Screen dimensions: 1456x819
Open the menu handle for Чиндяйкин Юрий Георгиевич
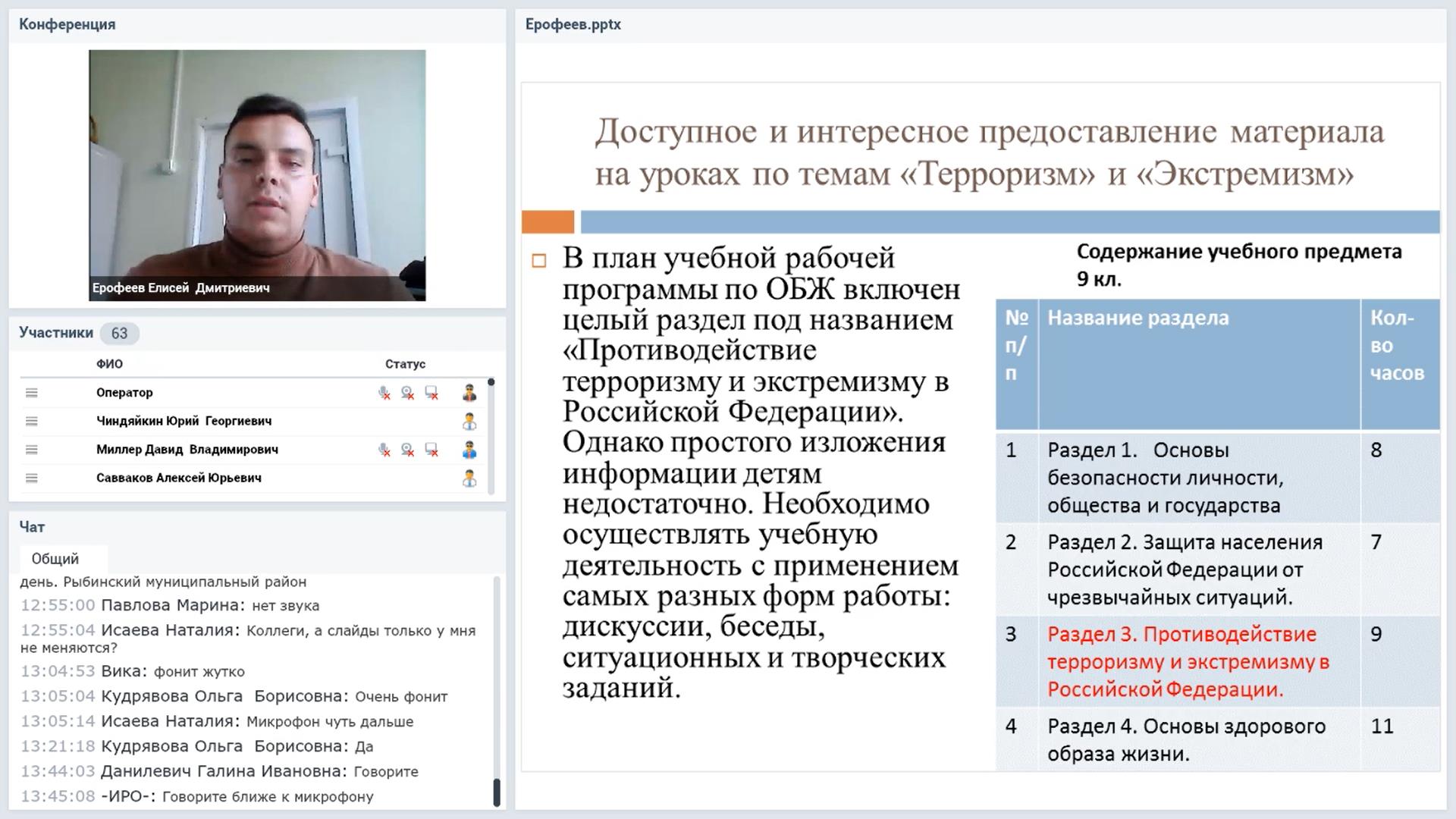pos(31,421)
